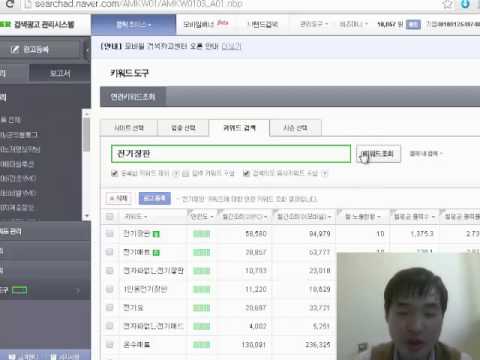
Task: Expand the sidebar tools row with its chevron
Action: (x=78, y=291)
